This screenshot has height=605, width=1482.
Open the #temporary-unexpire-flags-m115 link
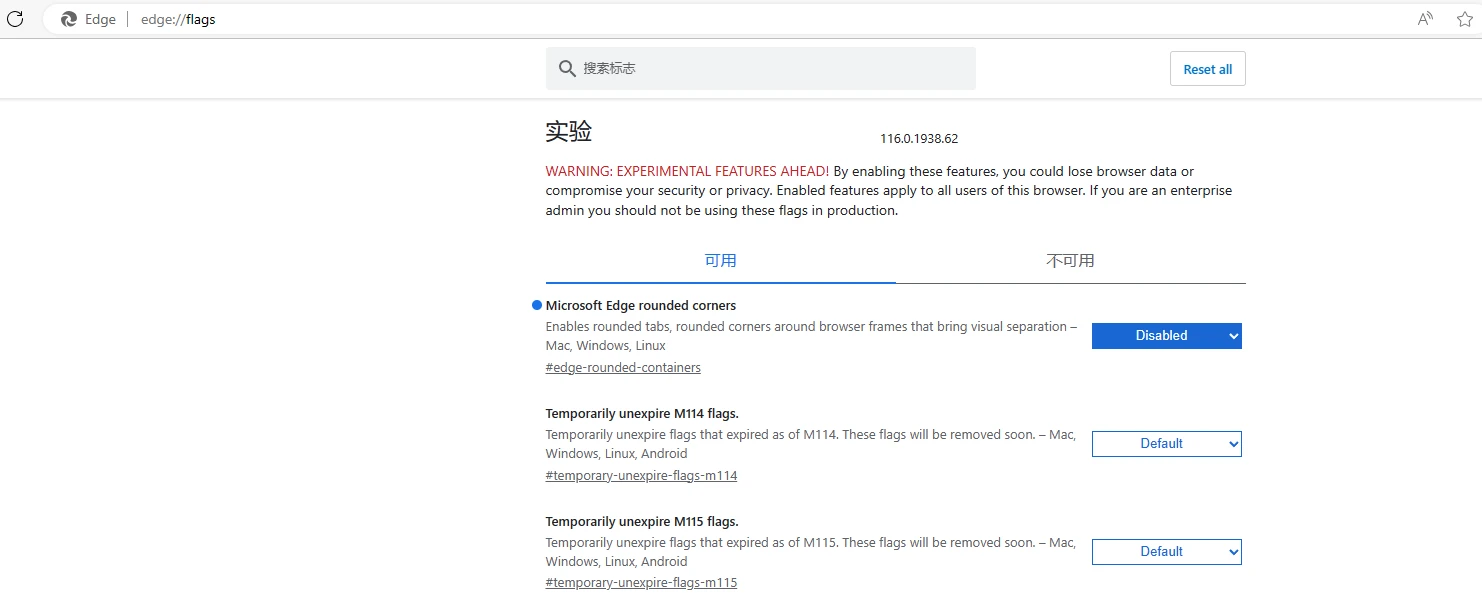[x=641, y=583]
